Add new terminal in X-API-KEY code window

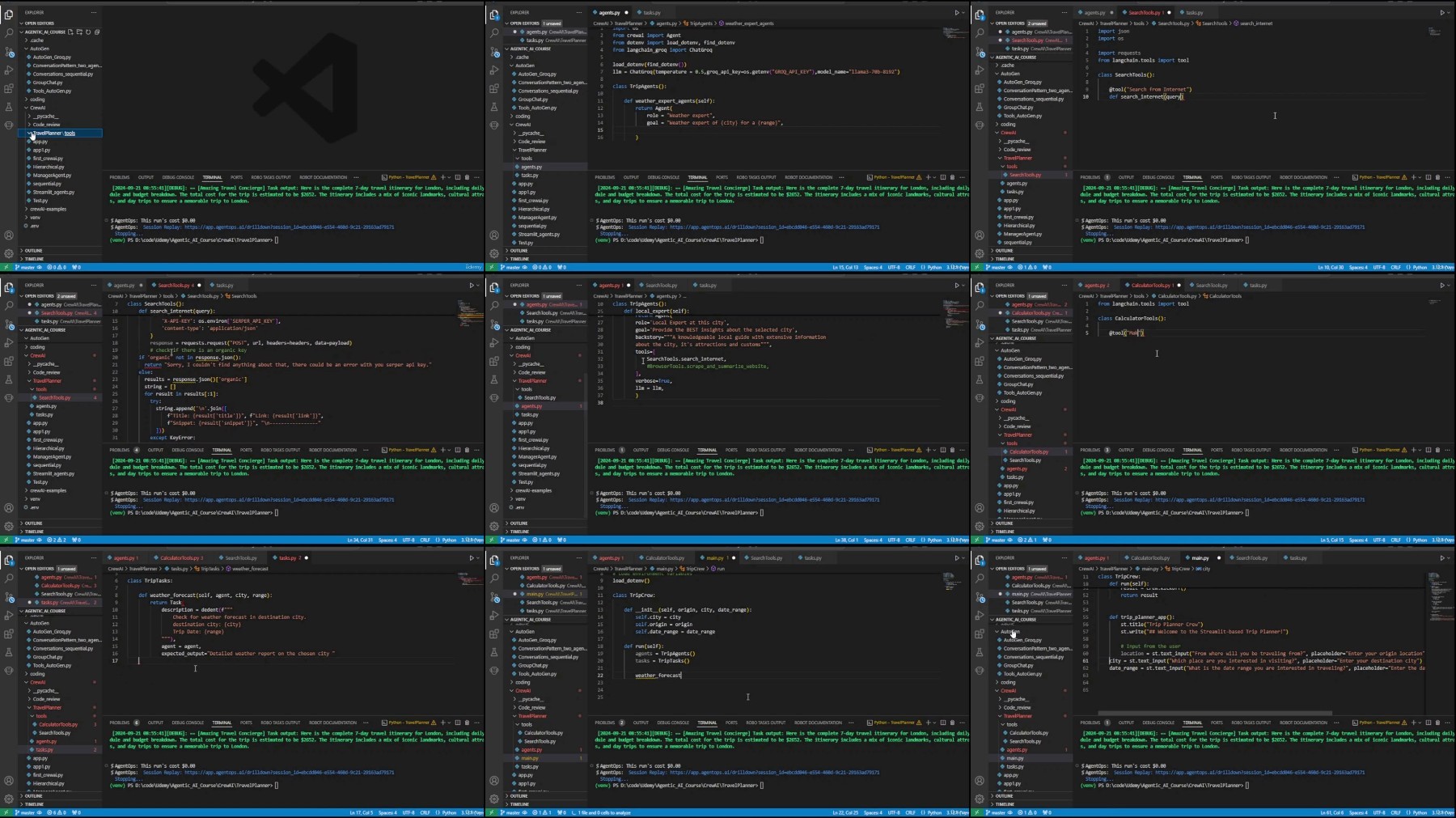pos(442,450)
